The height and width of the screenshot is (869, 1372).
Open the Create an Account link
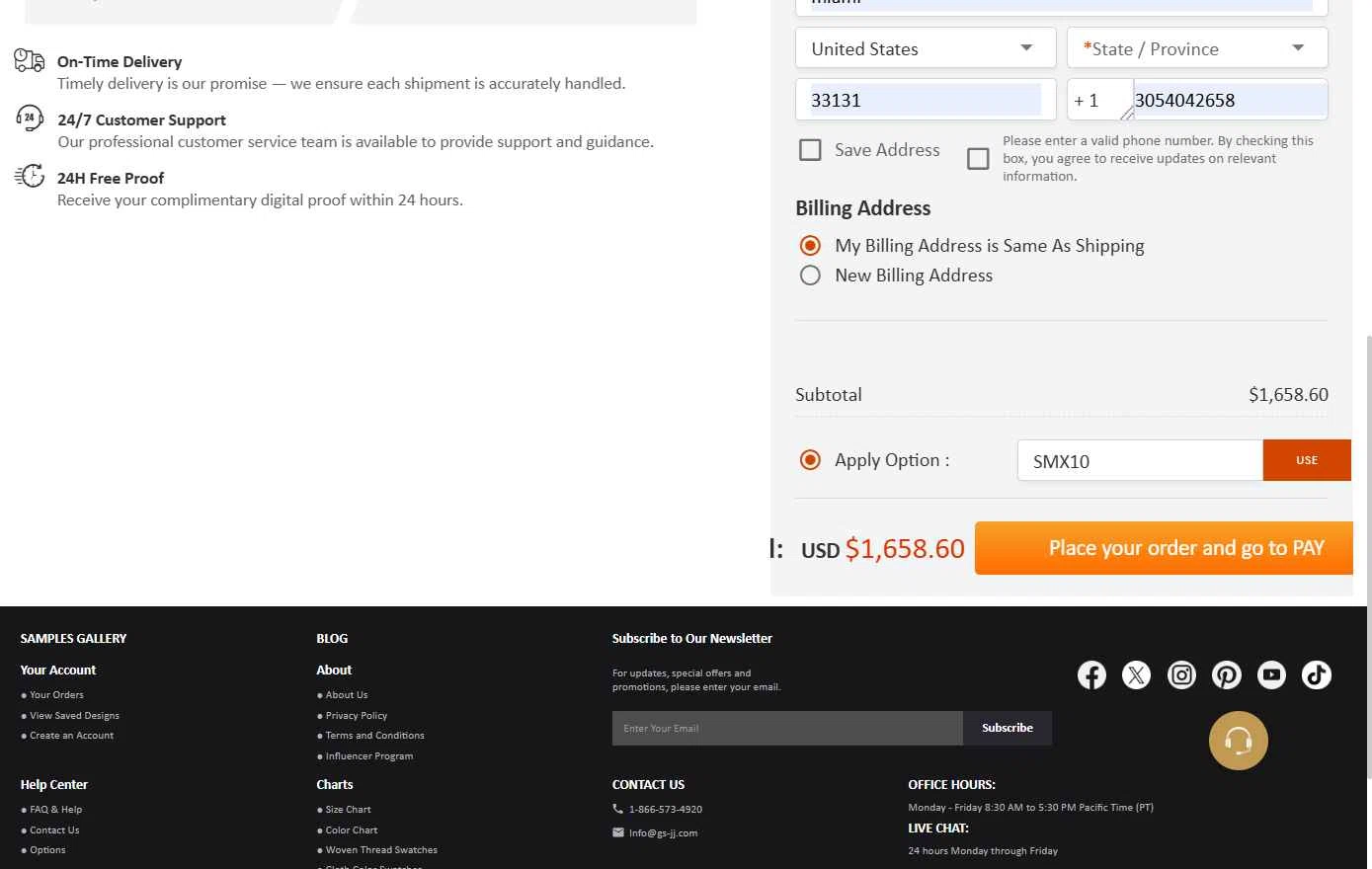coord(71,736)
